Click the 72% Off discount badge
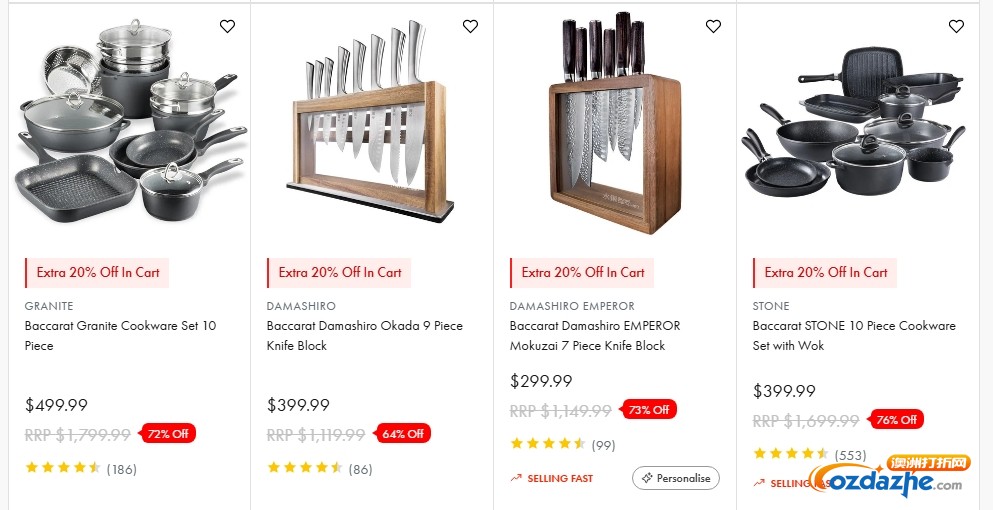This screenshot has width=993, height=510. [x=168, y=434]
